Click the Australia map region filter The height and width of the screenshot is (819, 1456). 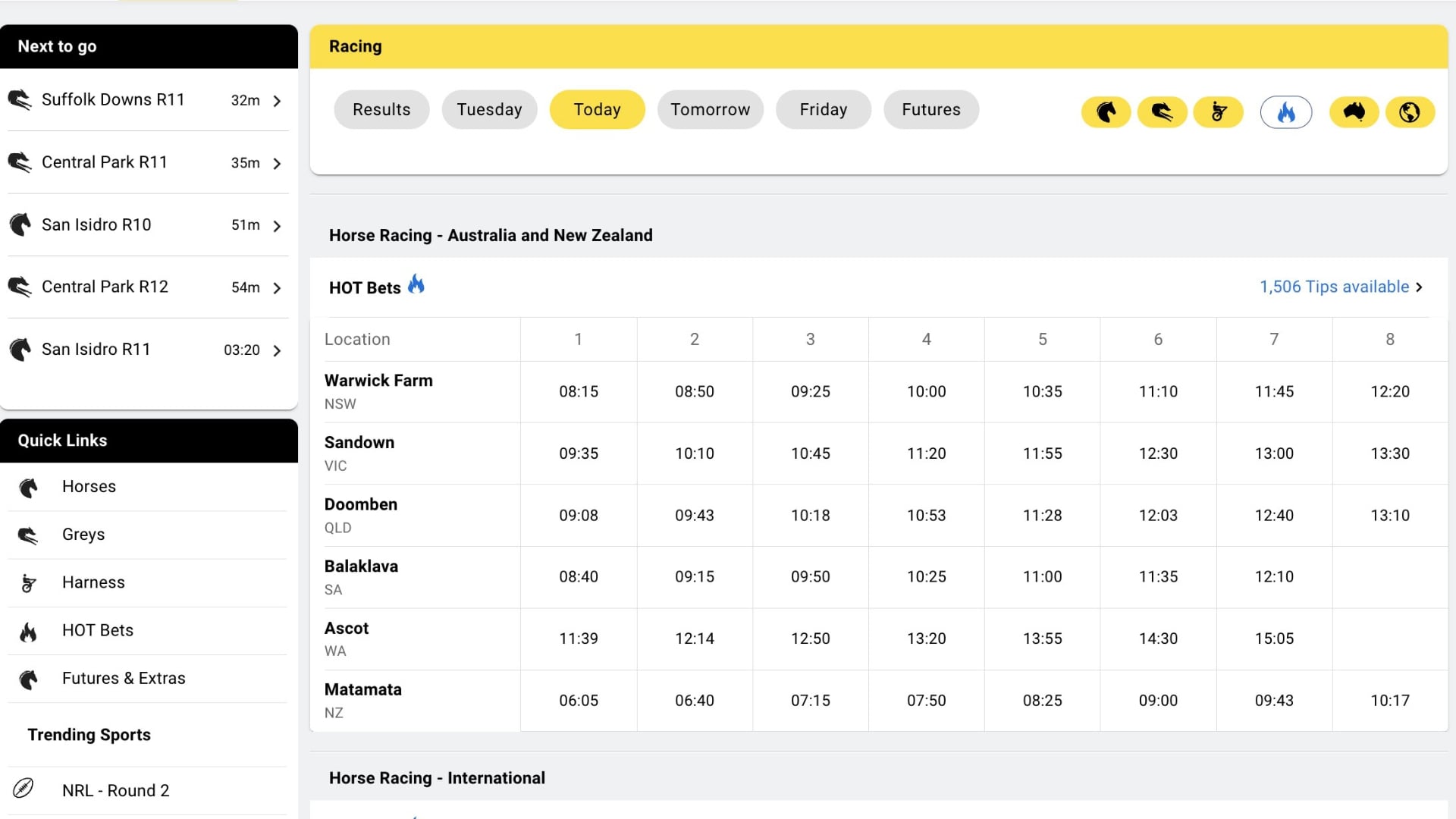pyautogui.click(x=1354, y=112)
